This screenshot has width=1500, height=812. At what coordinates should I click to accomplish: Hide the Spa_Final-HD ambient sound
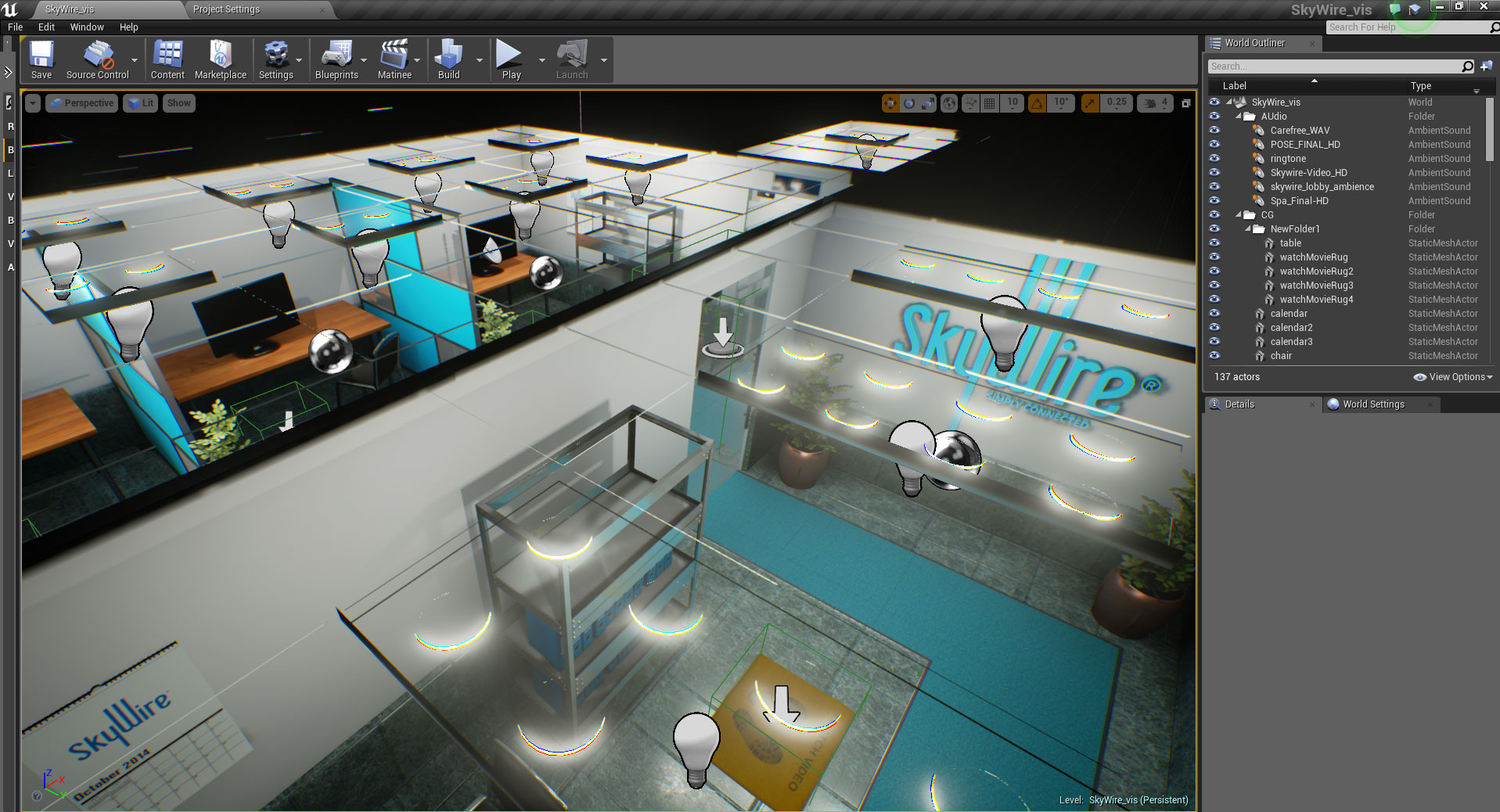(x=1214, y=201)
